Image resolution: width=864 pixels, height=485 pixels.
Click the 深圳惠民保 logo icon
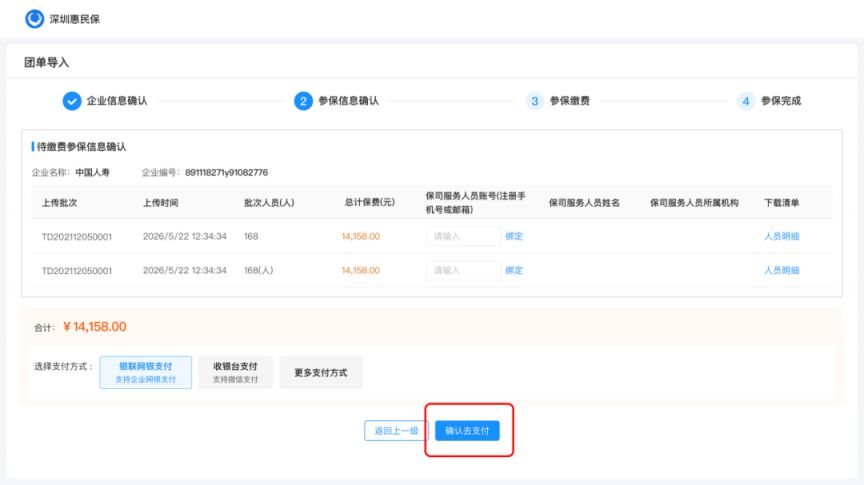point(35,19)
